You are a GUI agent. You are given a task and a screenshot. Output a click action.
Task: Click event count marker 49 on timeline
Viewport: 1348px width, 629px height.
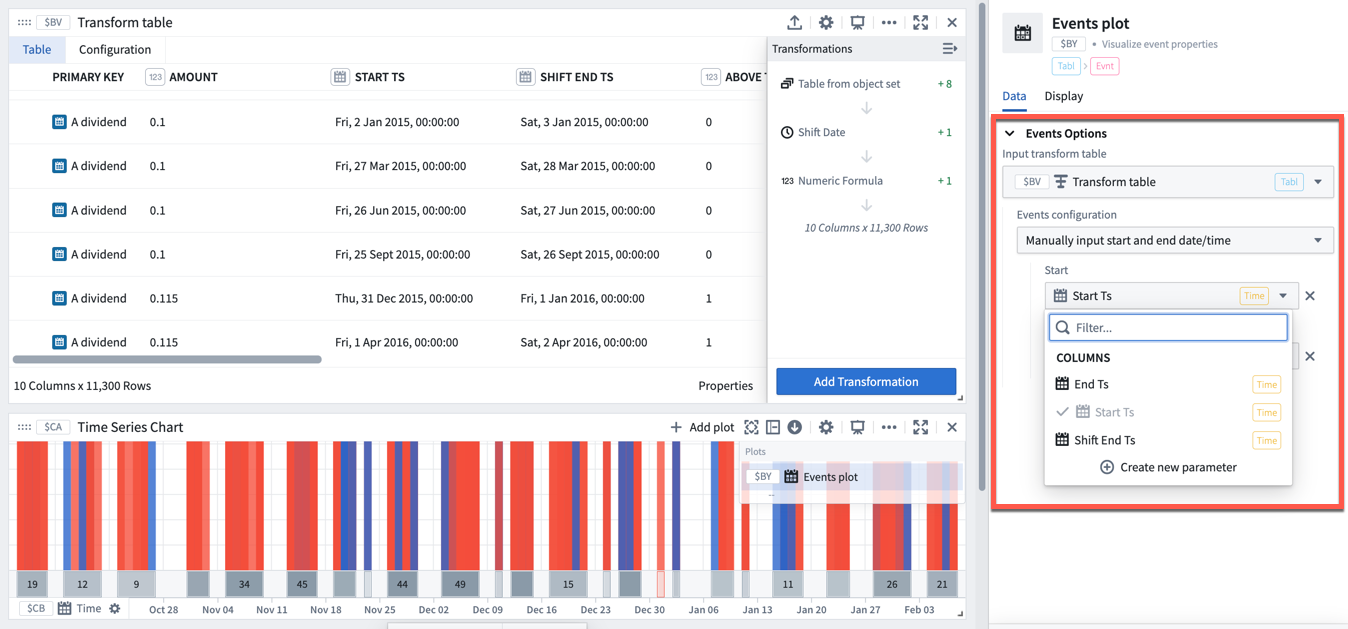pyautogui.click(x=460, y=584)
